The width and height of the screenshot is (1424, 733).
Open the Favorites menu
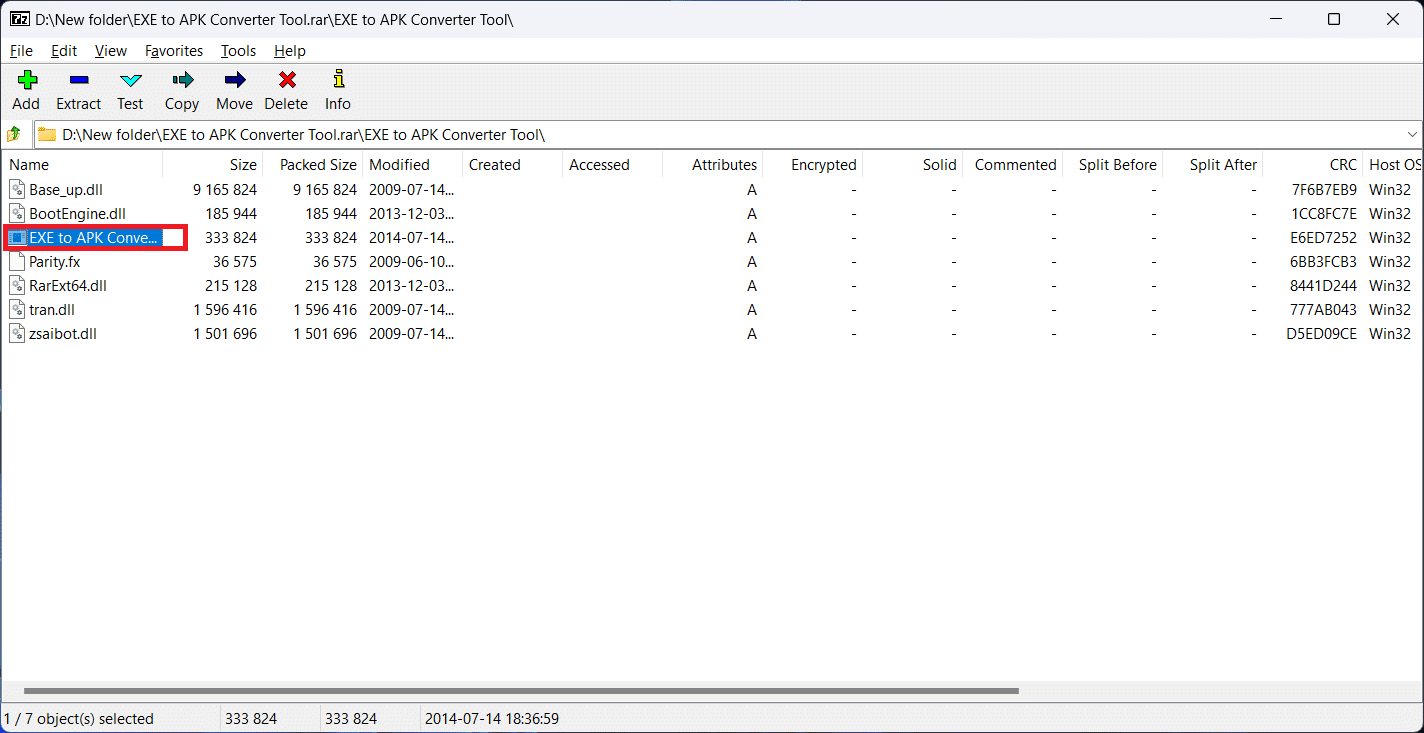(173, 51)
